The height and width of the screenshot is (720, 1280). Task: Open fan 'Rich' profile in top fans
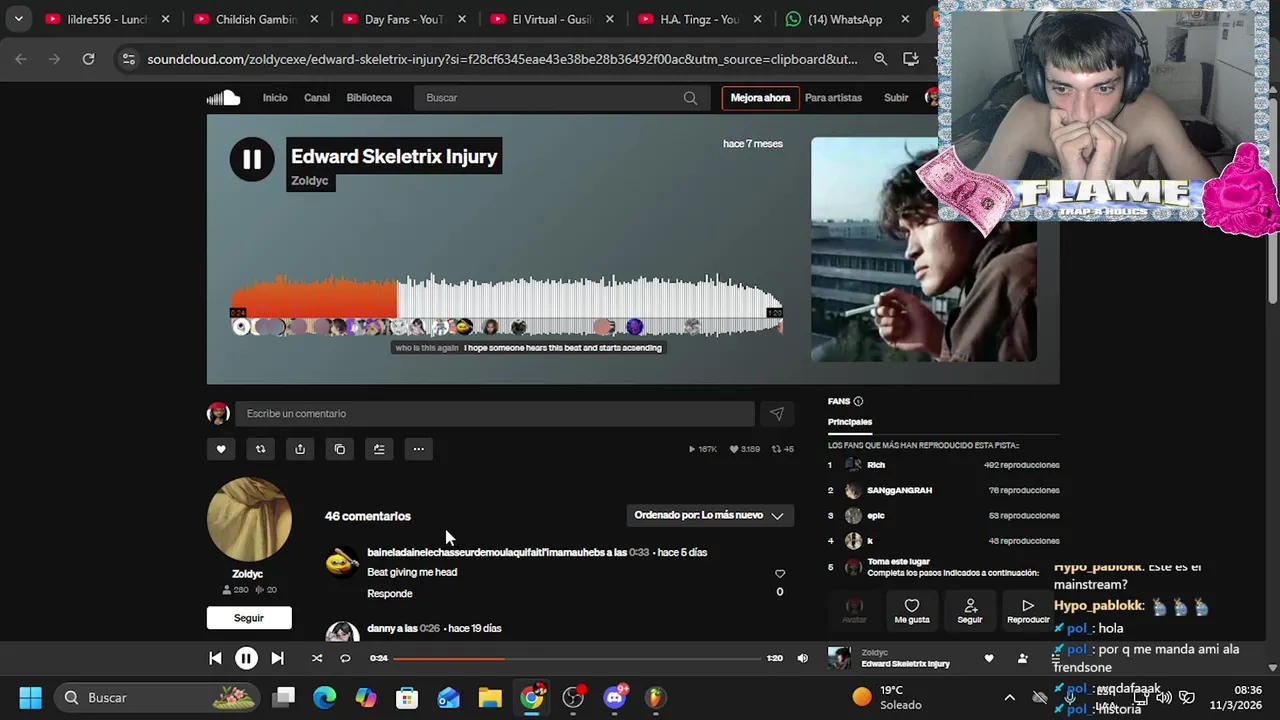tap(876, 465)
